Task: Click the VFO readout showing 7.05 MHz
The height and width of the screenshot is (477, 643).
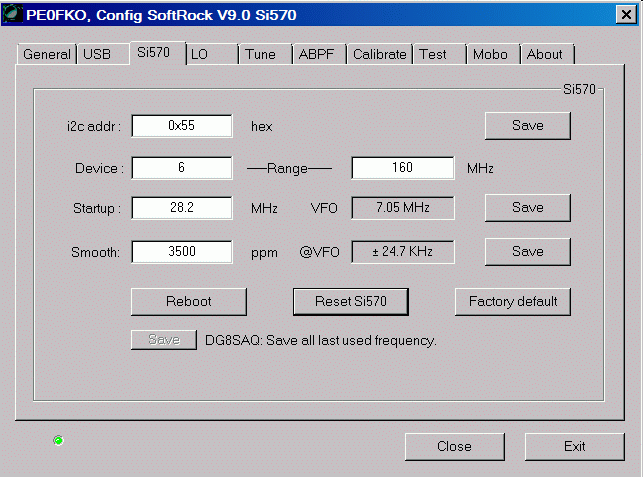Action: click(403, 208)
